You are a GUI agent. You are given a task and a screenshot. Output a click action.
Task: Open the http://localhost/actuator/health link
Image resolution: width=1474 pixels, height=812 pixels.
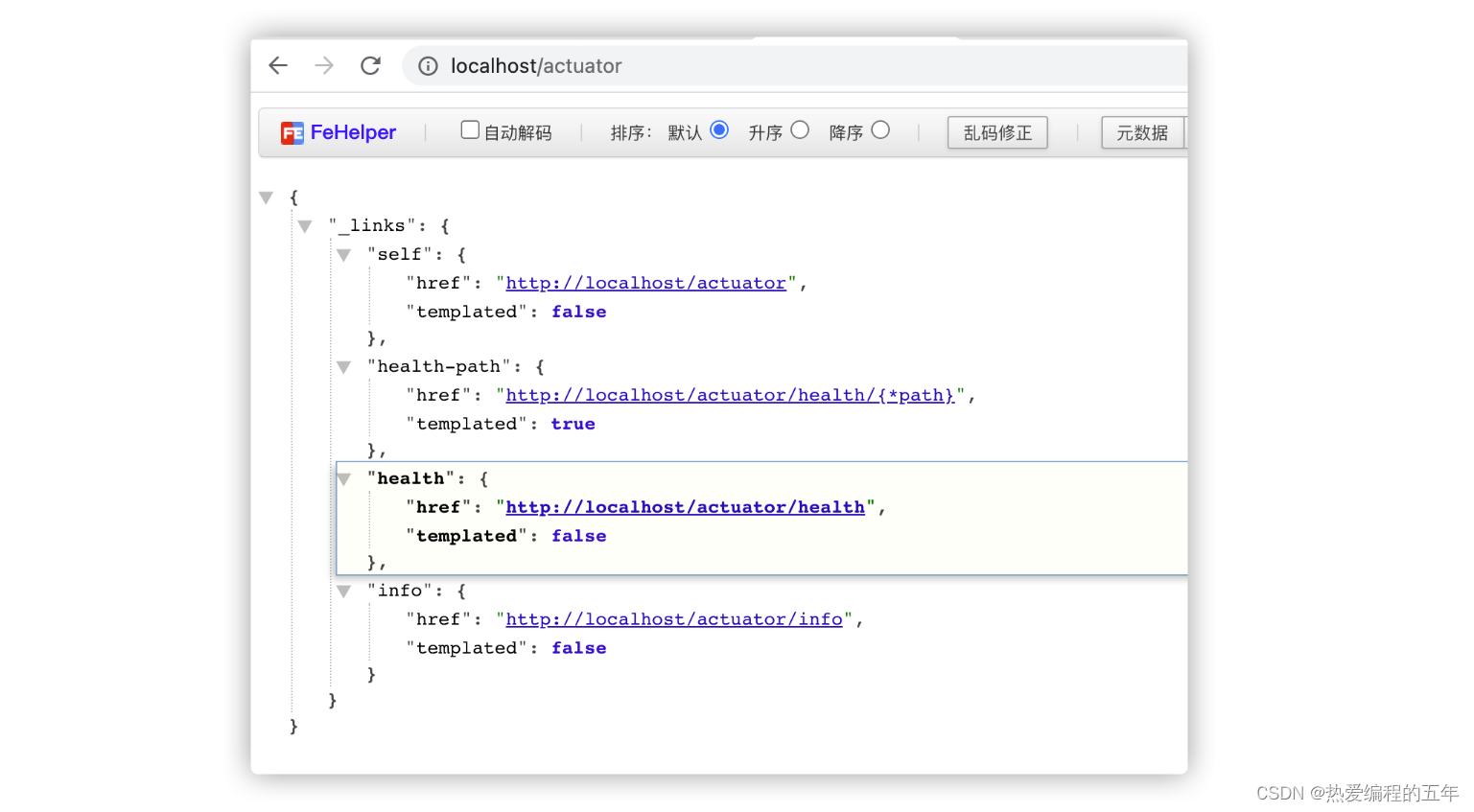pyautogui.click(x=685, y=508)
